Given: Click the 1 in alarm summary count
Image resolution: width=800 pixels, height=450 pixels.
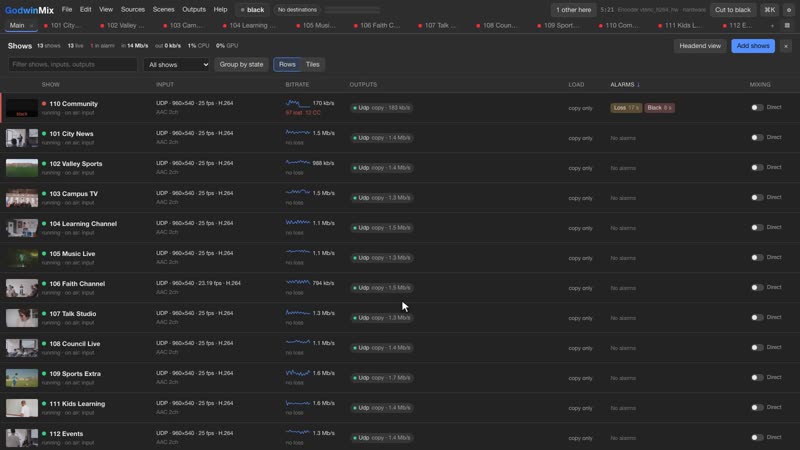Looking at the screenshot, I should click(103, 46).
